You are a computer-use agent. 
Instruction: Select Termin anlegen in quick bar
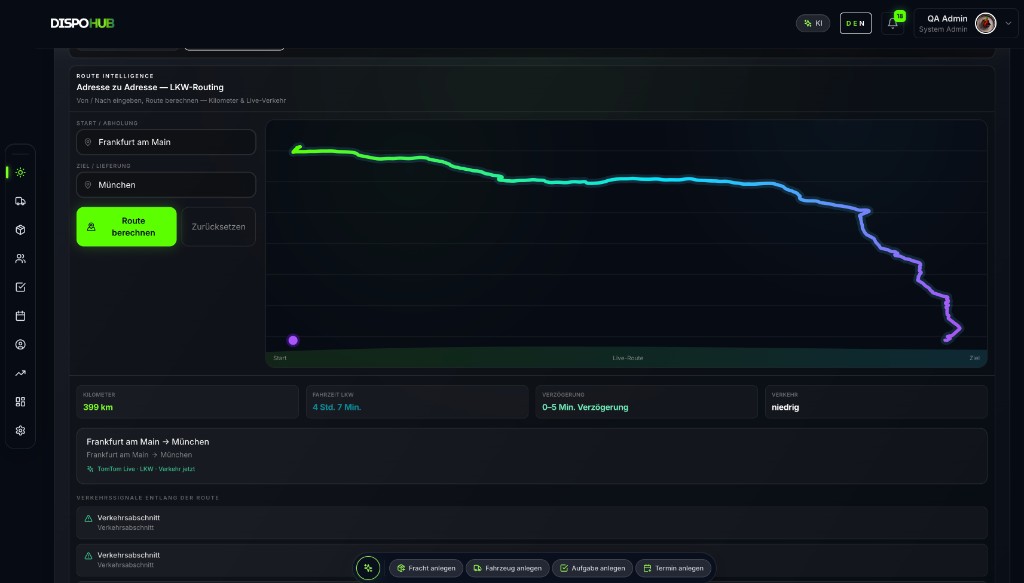pos(673,568)
